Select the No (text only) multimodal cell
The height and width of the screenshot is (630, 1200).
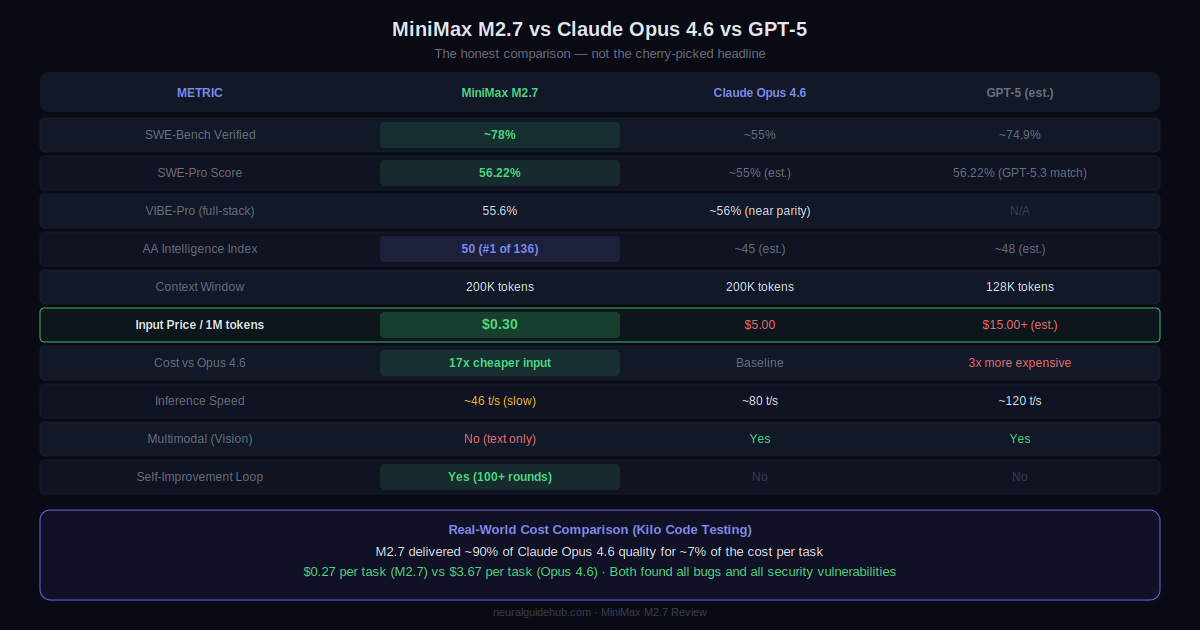tap(499, 439)
